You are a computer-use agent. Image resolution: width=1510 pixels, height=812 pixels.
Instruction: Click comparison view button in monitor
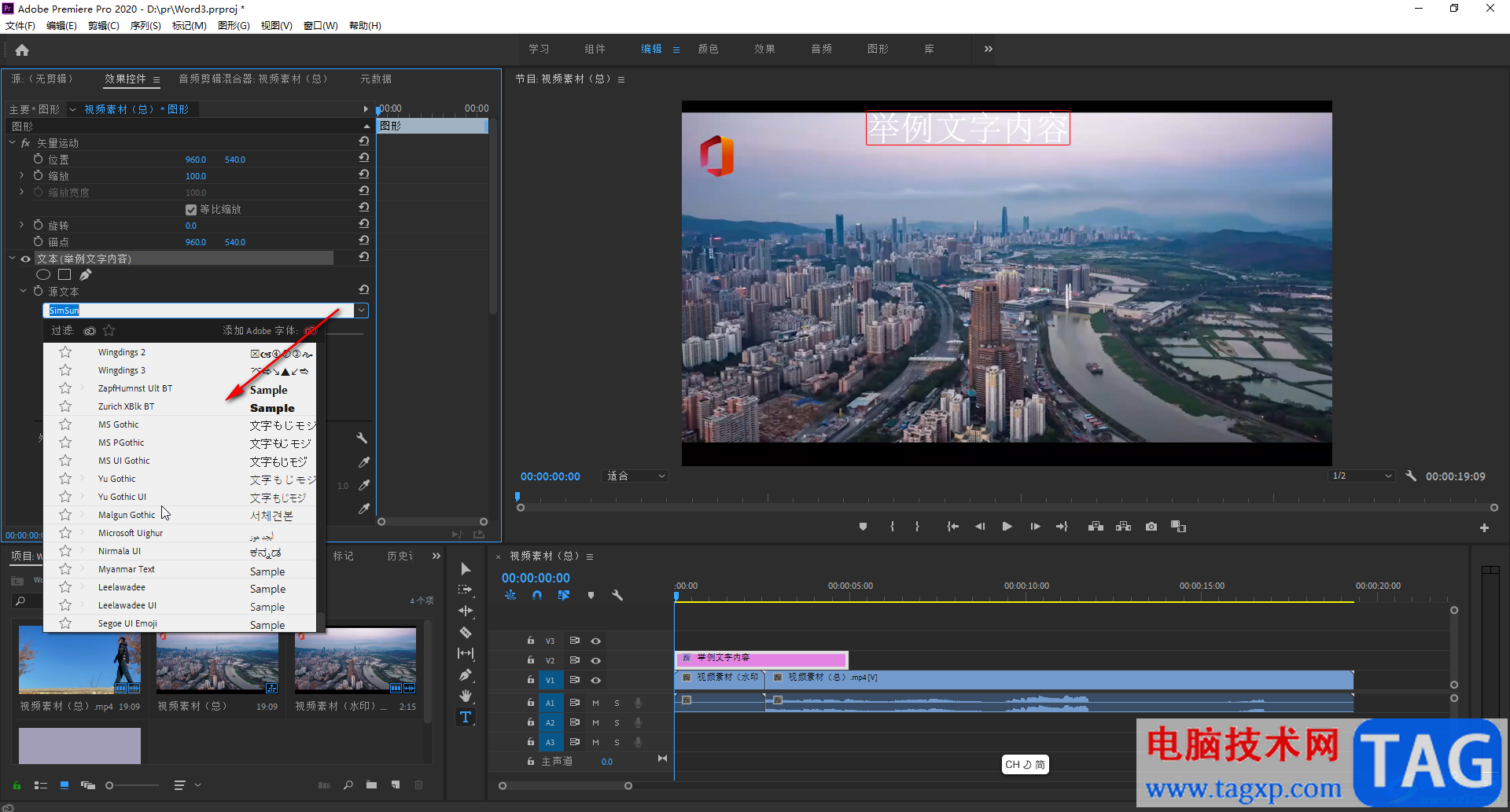[x=1178, y=527]
